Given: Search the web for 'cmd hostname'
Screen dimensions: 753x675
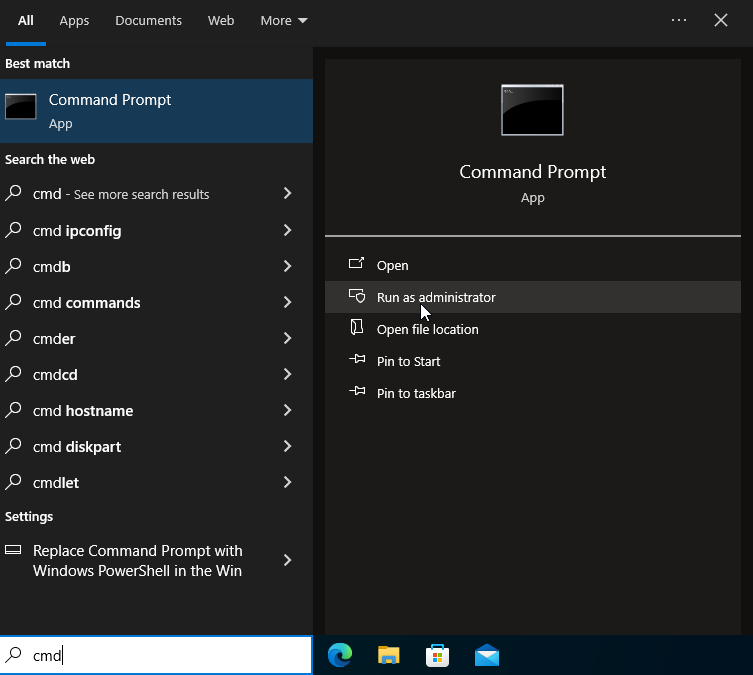Looking at the screenshot, I should [156, 410].
